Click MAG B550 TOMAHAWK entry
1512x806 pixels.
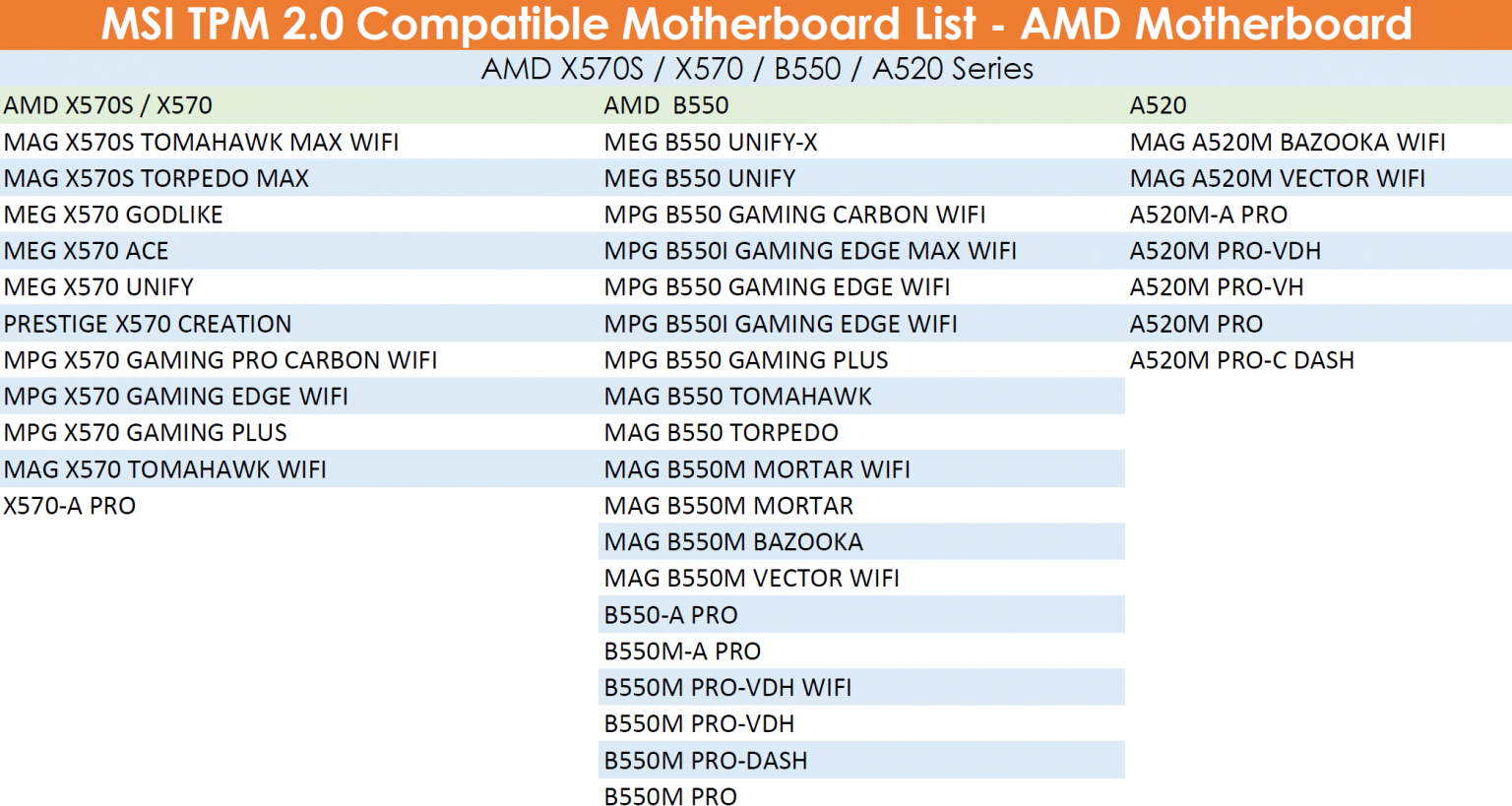(737, 397)
